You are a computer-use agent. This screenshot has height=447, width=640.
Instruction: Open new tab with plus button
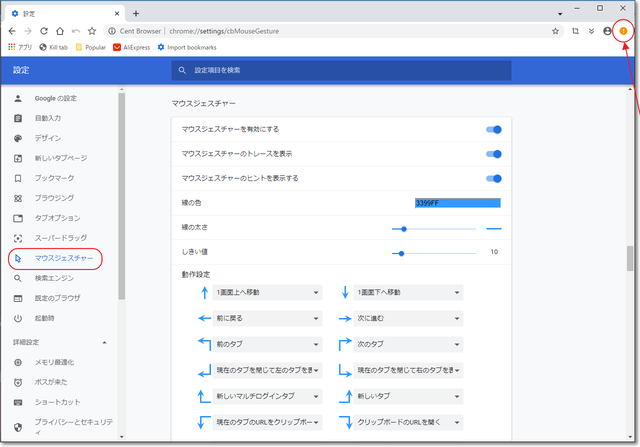click(x=136, y=13)
